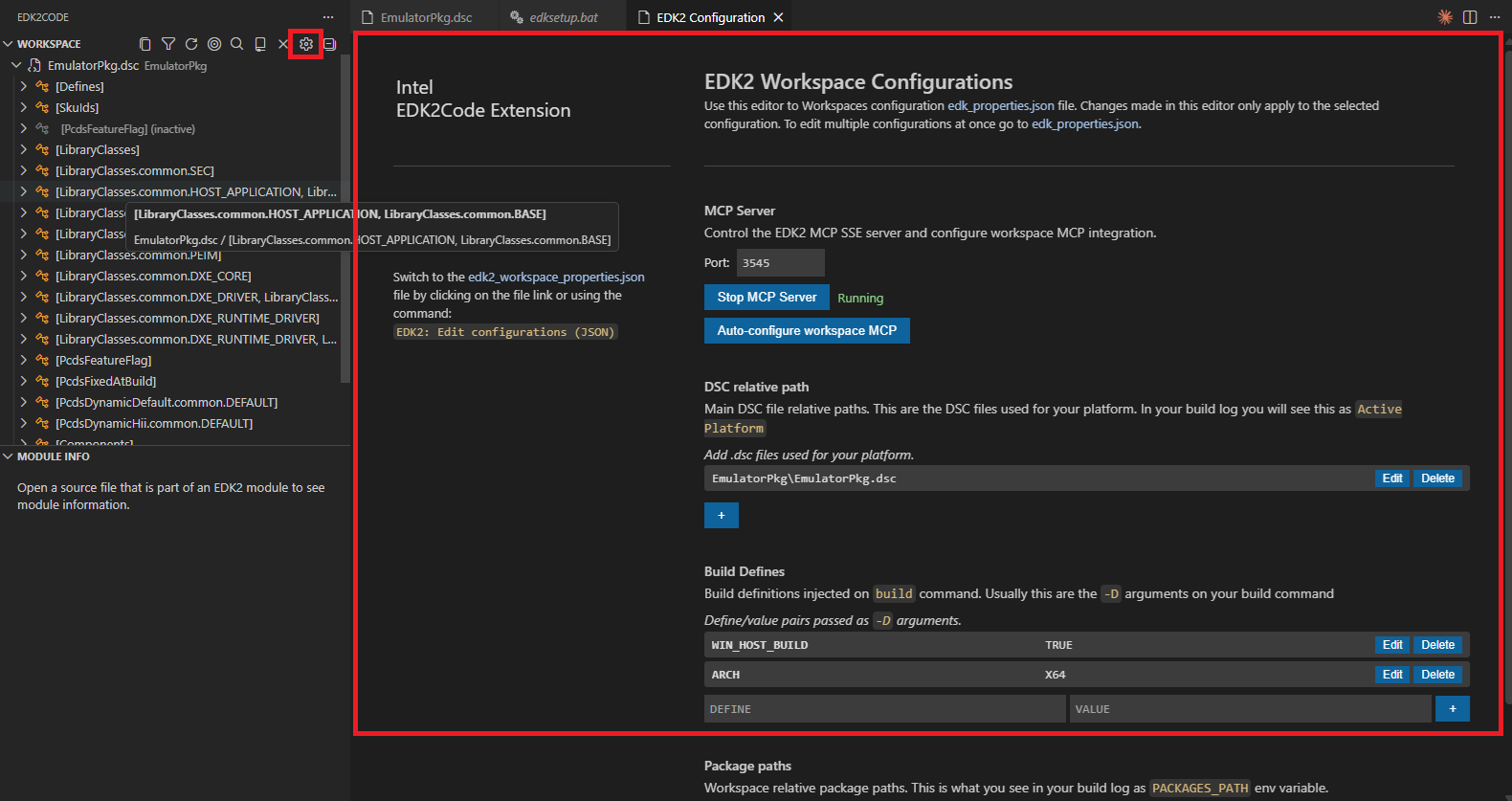Open the EDK2CODE sidebar more actions menu
The image size is (1512, 801).
coord(328,17)
